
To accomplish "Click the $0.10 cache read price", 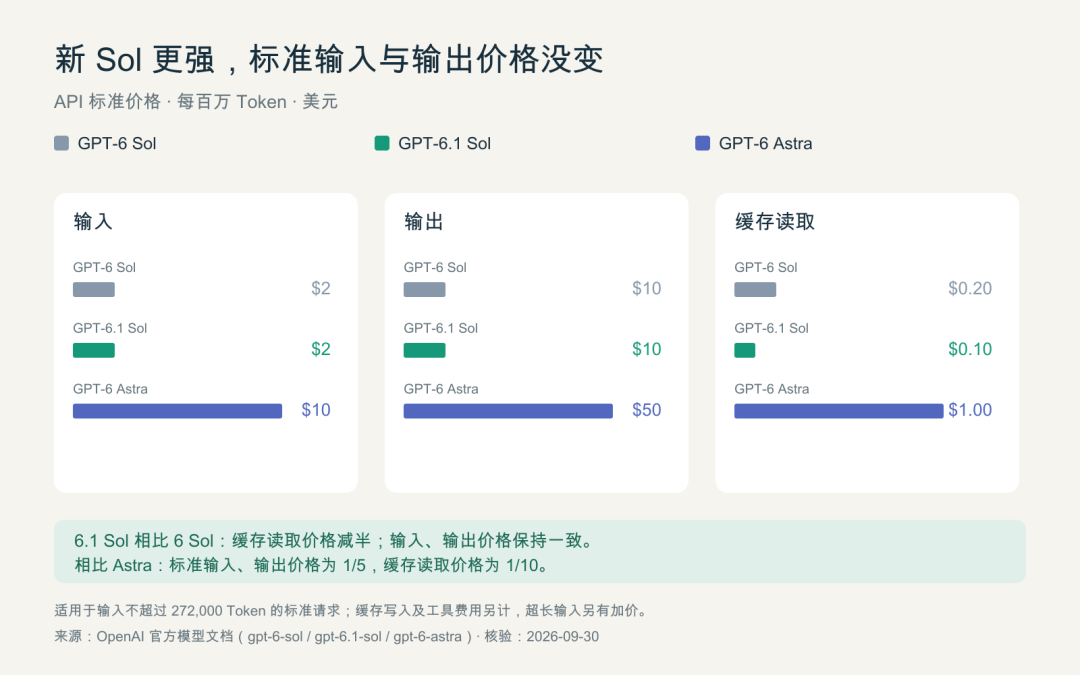I will (x=970, y=349).
